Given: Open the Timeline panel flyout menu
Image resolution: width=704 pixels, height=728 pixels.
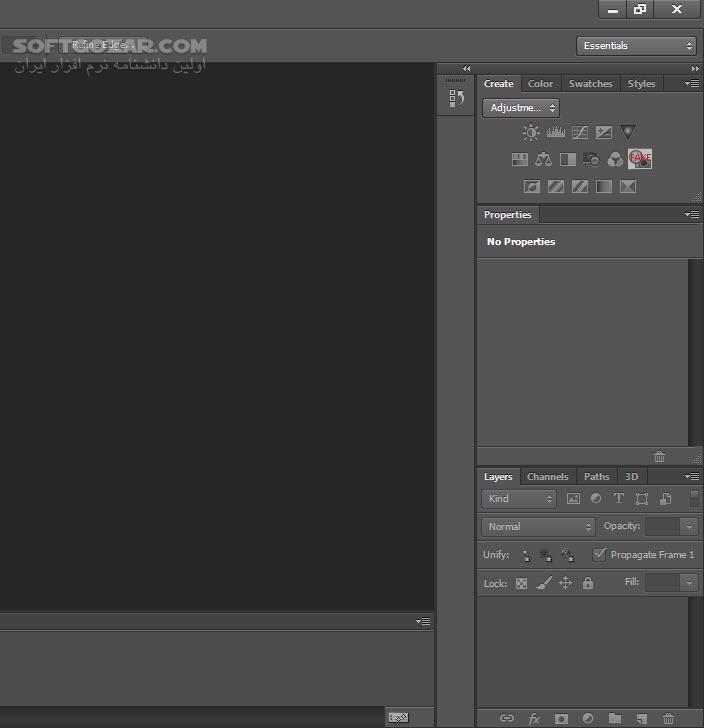Looking at the screenshot, I should pos(423,621).
